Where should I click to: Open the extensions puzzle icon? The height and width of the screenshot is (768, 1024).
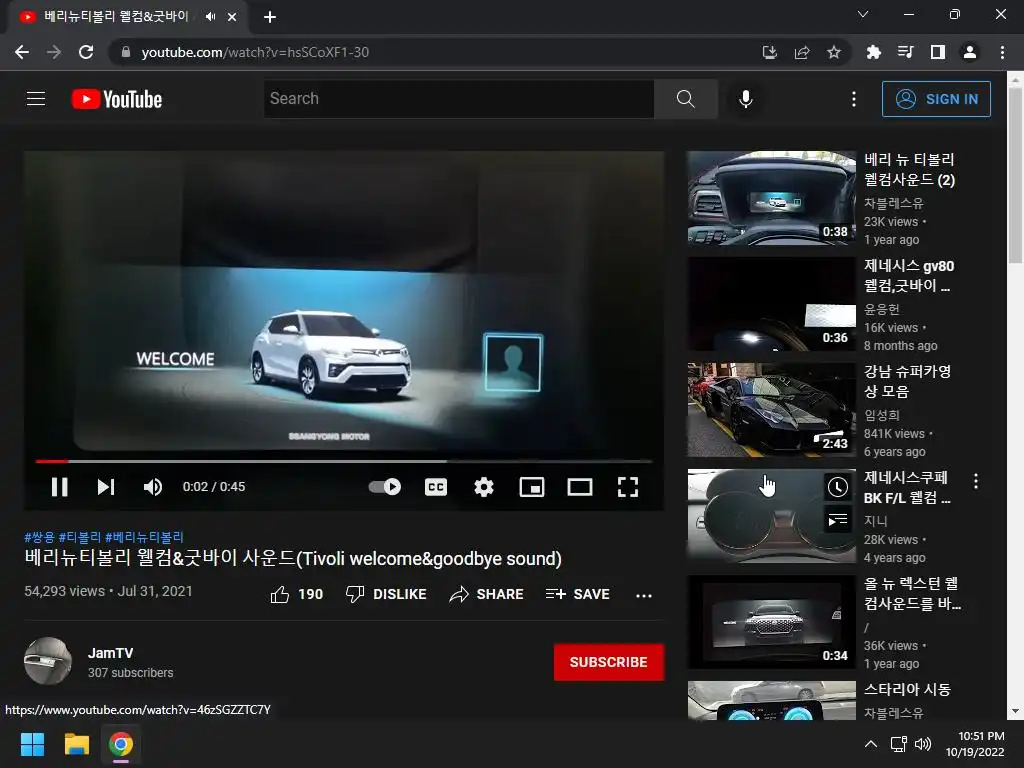click(x=873, y=52)
